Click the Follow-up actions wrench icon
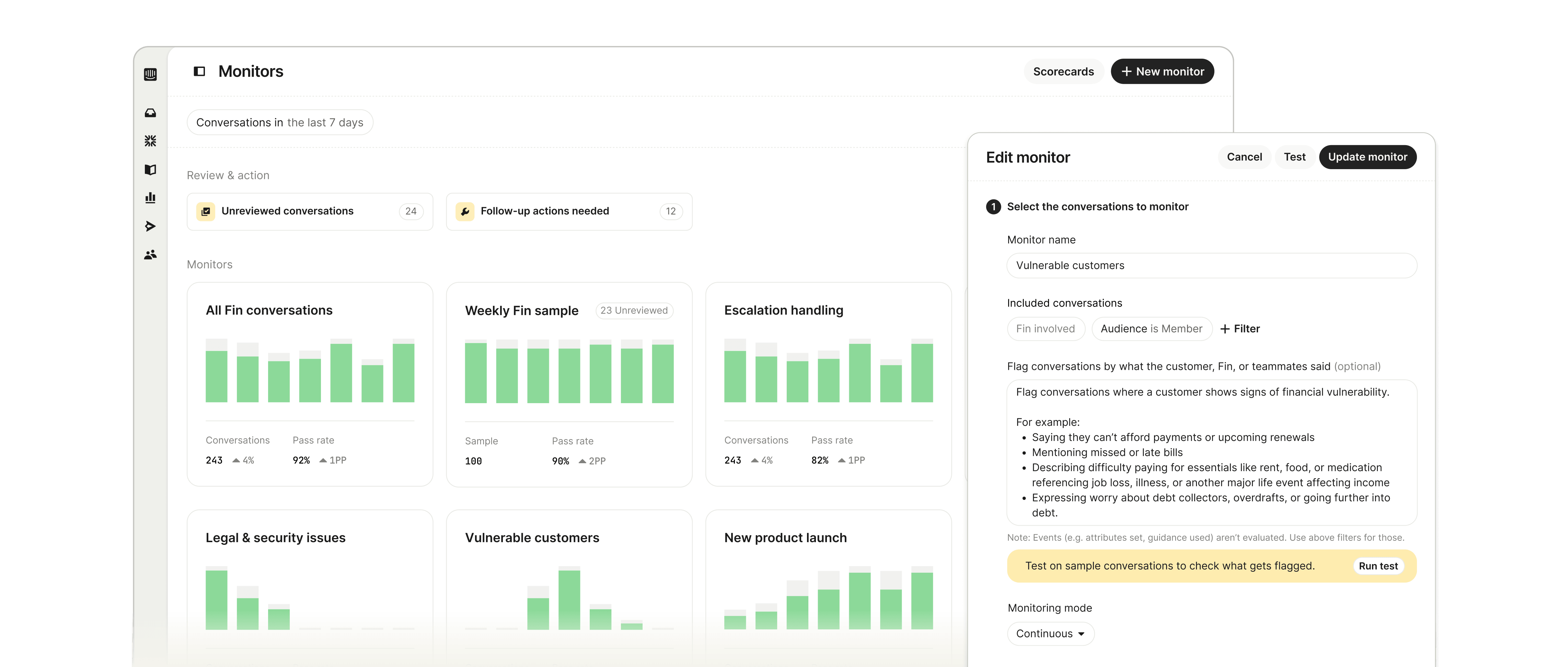1568x667 pixels. 465,211
